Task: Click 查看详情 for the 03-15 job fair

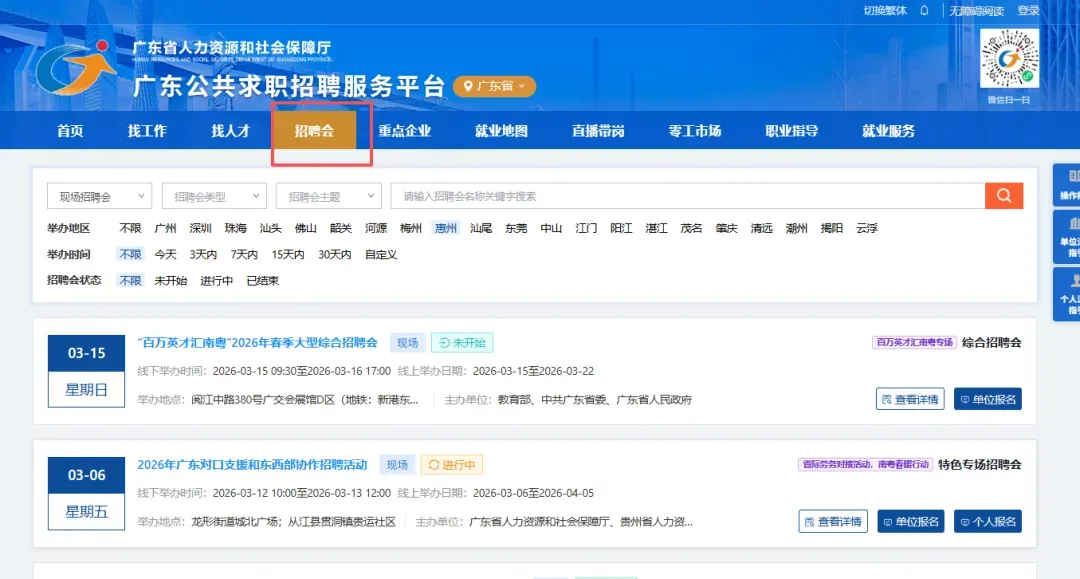Action: (x=910, y=399)
